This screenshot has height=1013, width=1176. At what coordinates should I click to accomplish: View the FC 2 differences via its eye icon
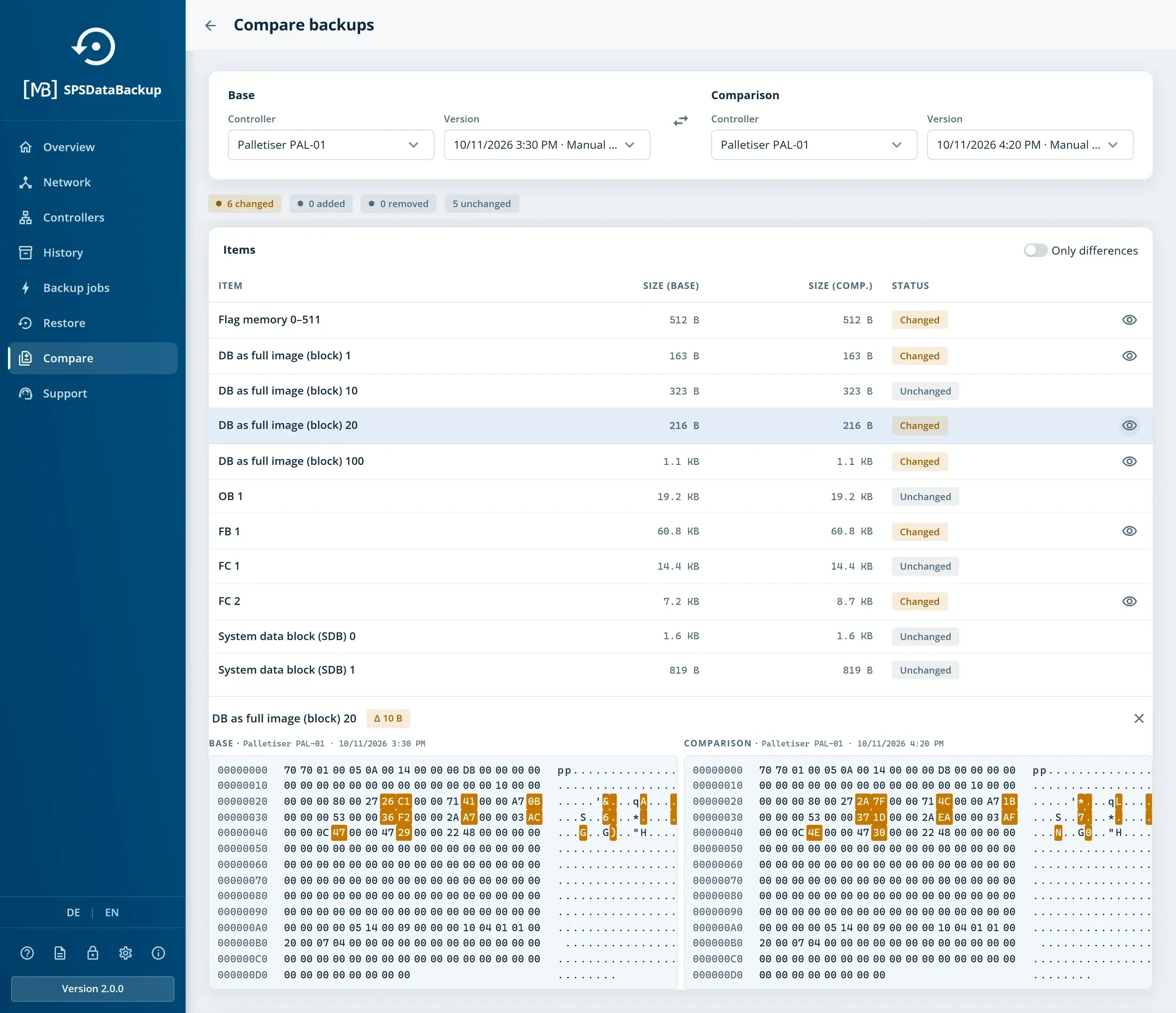(x=1129, y=601)
